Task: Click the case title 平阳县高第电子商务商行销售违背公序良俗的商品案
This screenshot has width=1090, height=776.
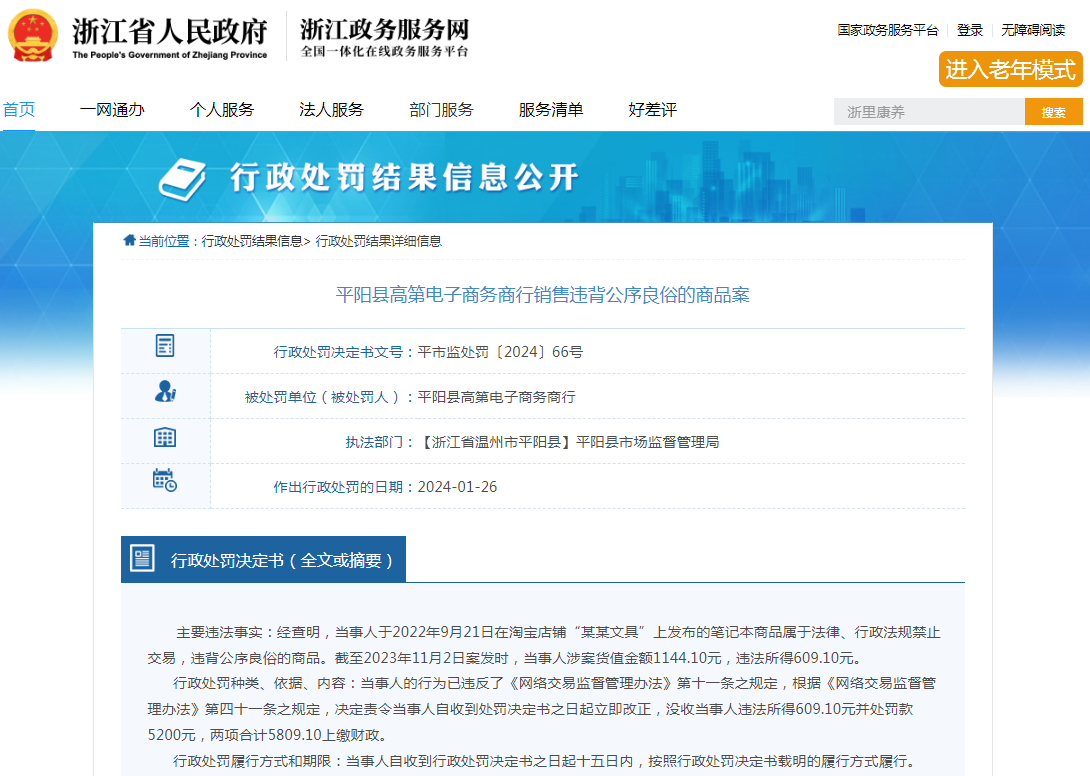Action: click(x=543, y=295)
